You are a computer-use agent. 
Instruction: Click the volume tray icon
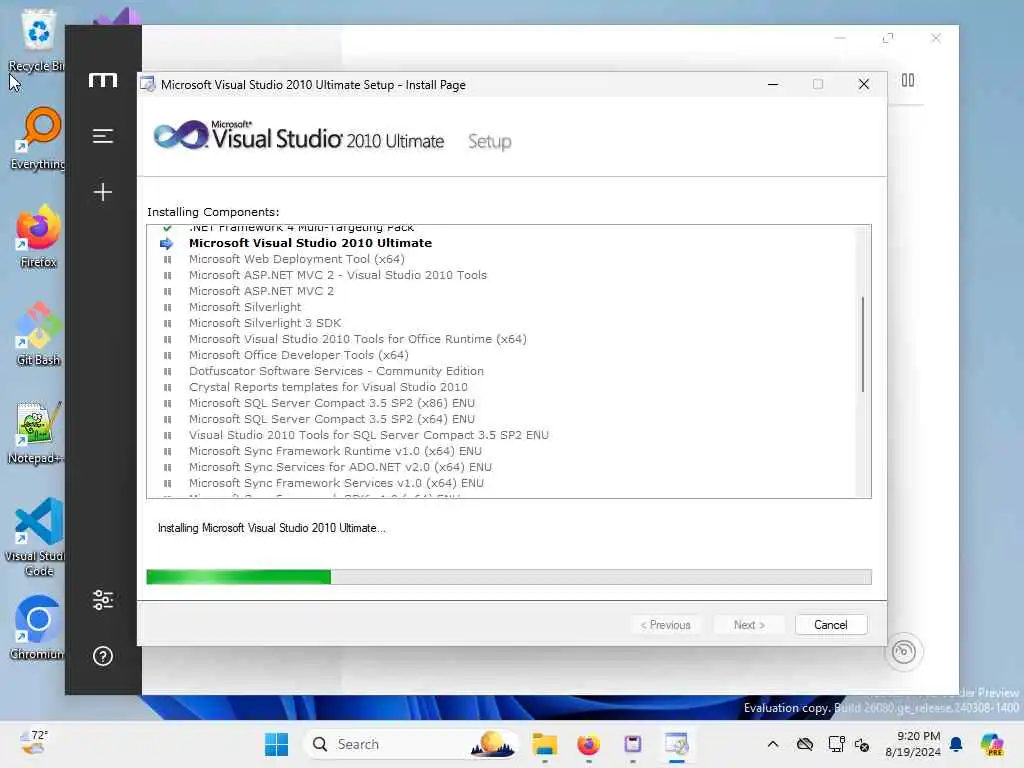pyautogui.click(x=862, y=744)
